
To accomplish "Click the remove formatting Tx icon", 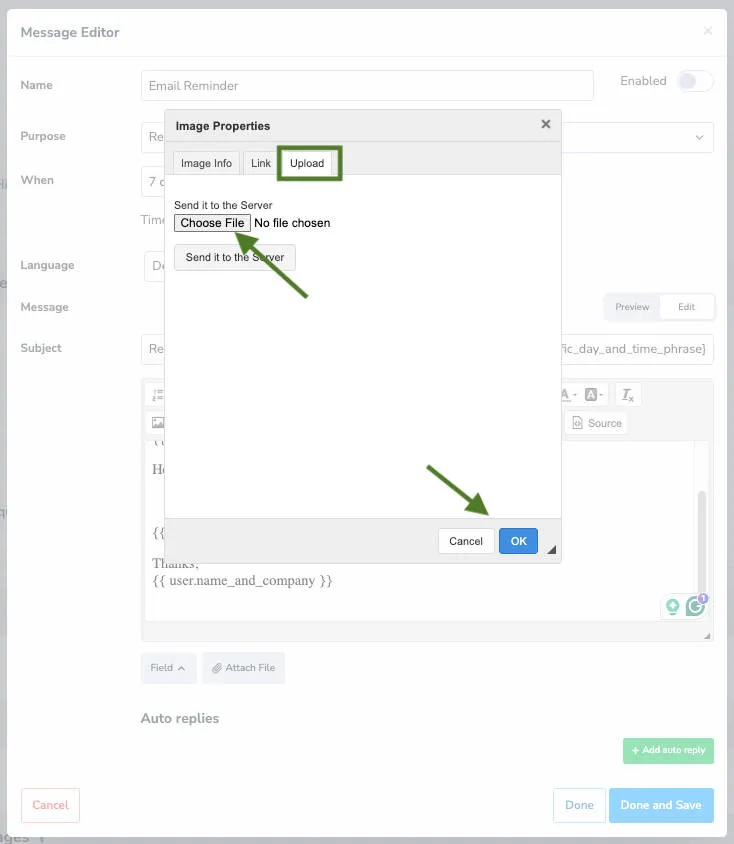I will tap(627, 394).
